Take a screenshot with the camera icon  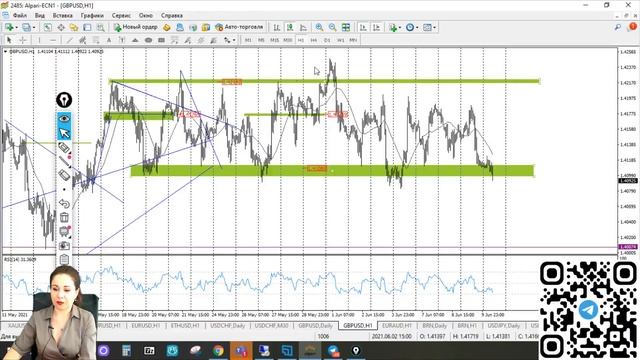[64, 246]
